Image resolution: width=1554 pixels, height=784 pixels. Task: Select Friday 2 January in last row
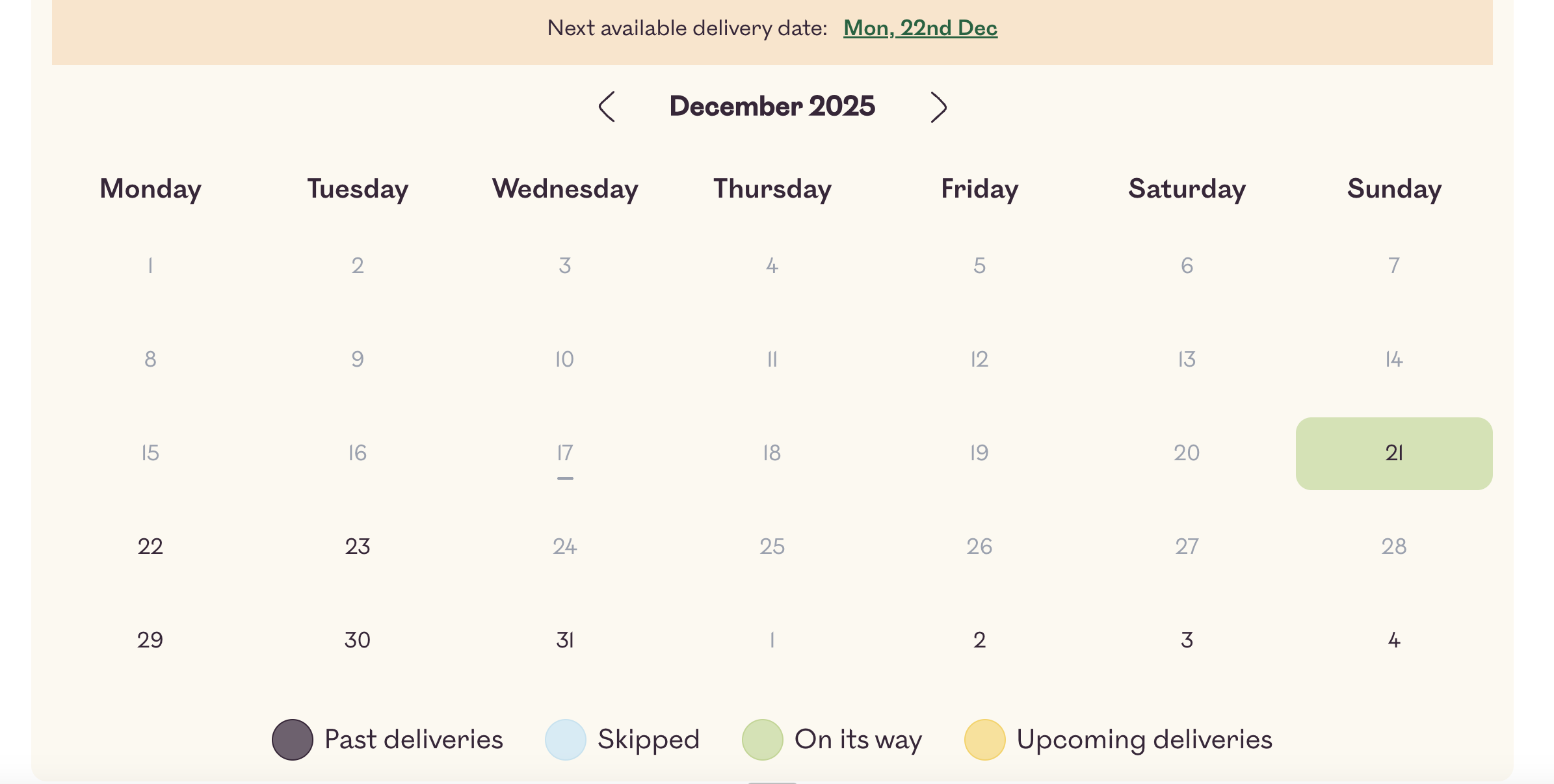point(979,640)
